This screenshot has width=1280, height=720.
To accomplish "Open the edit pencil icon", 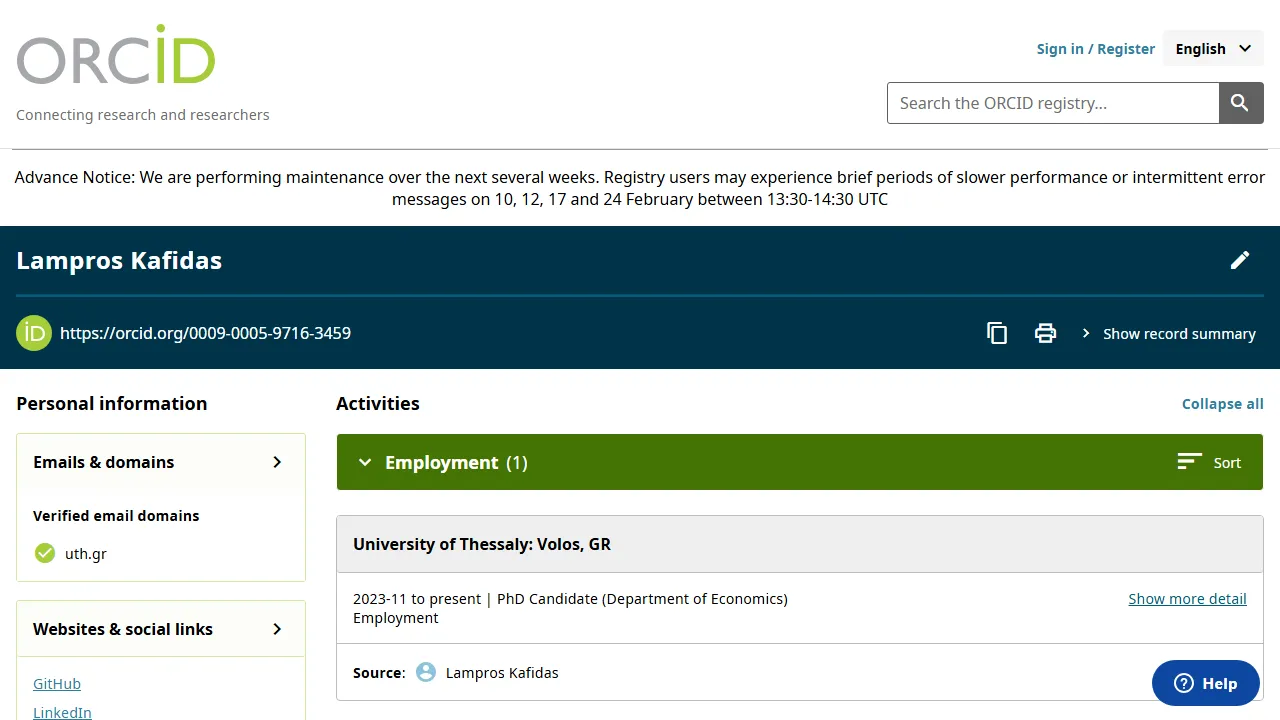I will pos(1240,260).
